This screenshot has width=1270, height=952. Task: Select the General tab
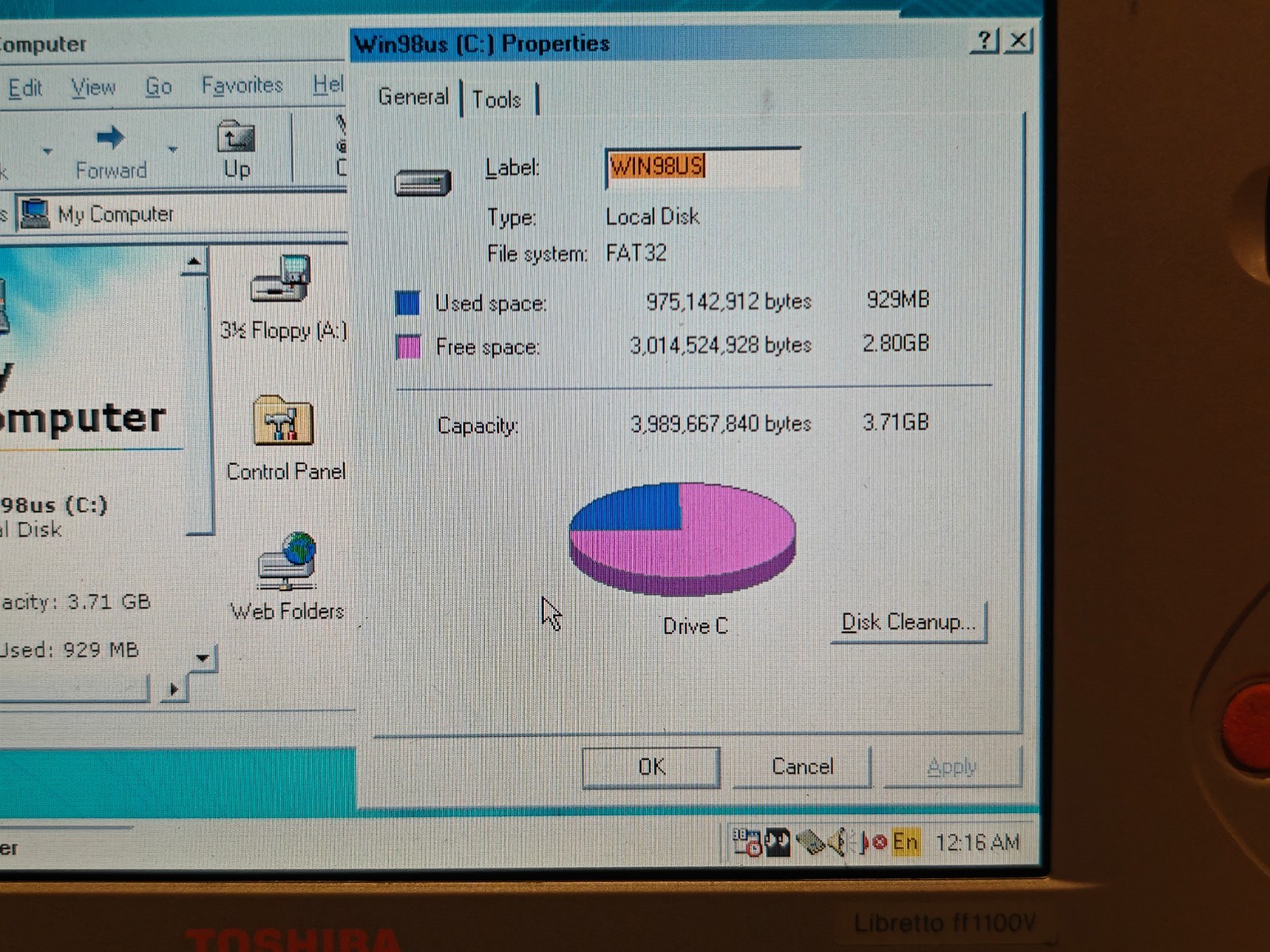pos(413,97)
